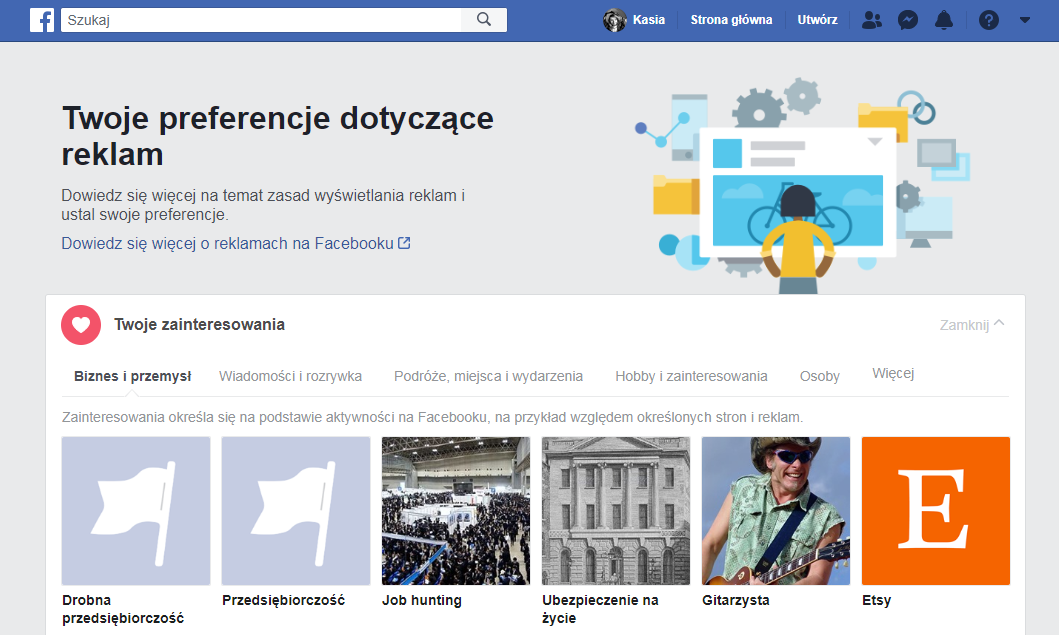Screen dimensions: 1059x635
Task: Click the Facebook logo icon
Action: tap(42, 20)
